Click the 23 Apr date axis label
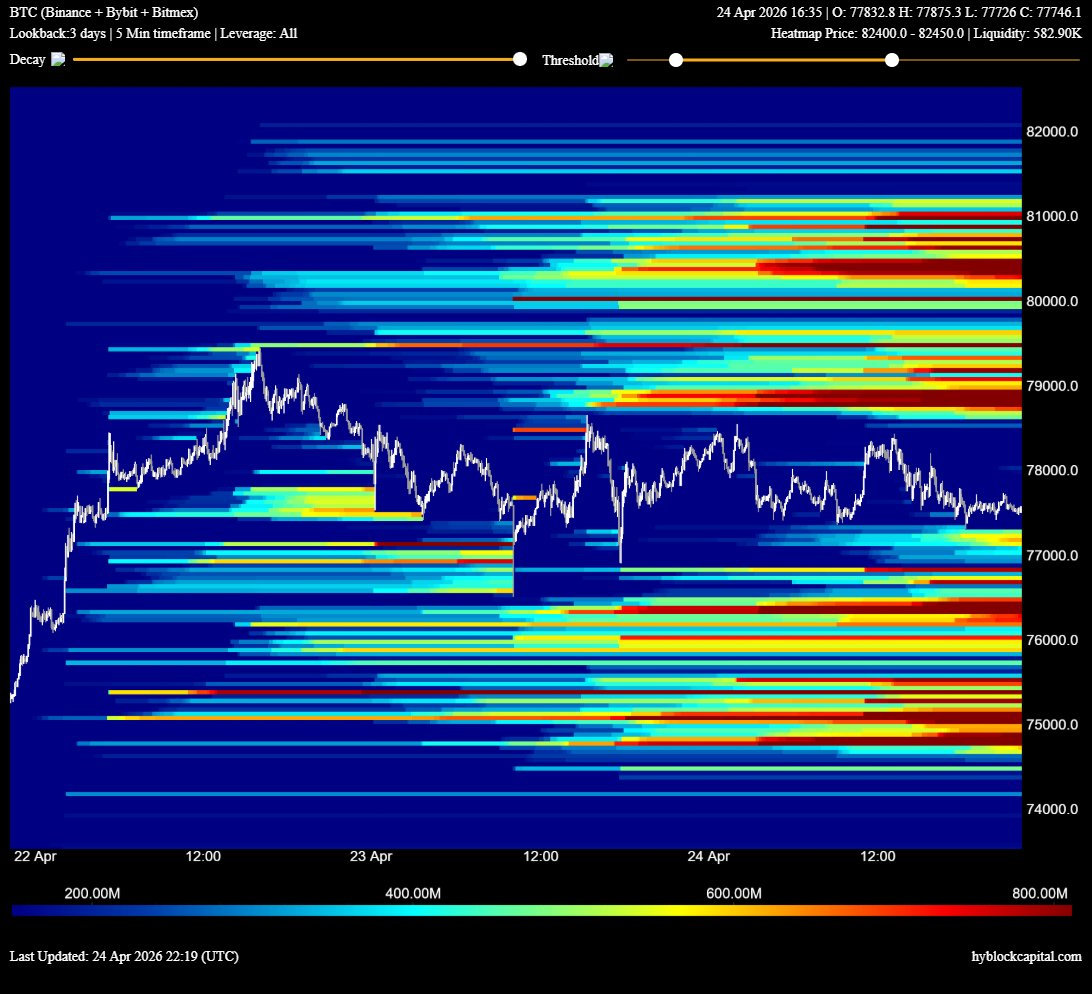Viewport: 1092px width, 994px height. (x=371, y=857)
